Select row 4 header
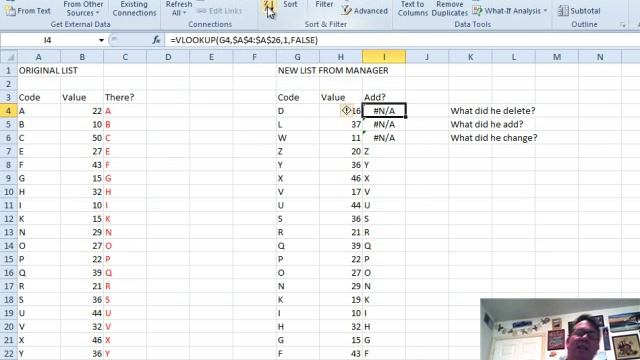The width and height of the screenshot is (640, 360). coord(8,111)
